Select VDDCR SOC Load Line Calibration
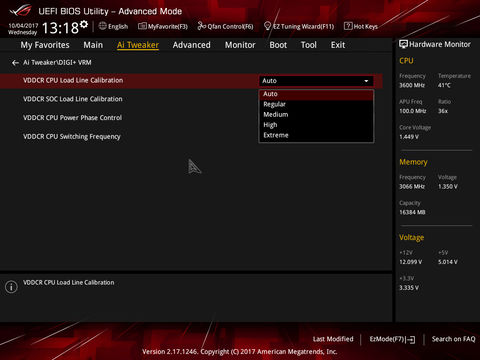The height and width of the screenshot is (360, 480). pyautogui.click(x=73, y=99)
